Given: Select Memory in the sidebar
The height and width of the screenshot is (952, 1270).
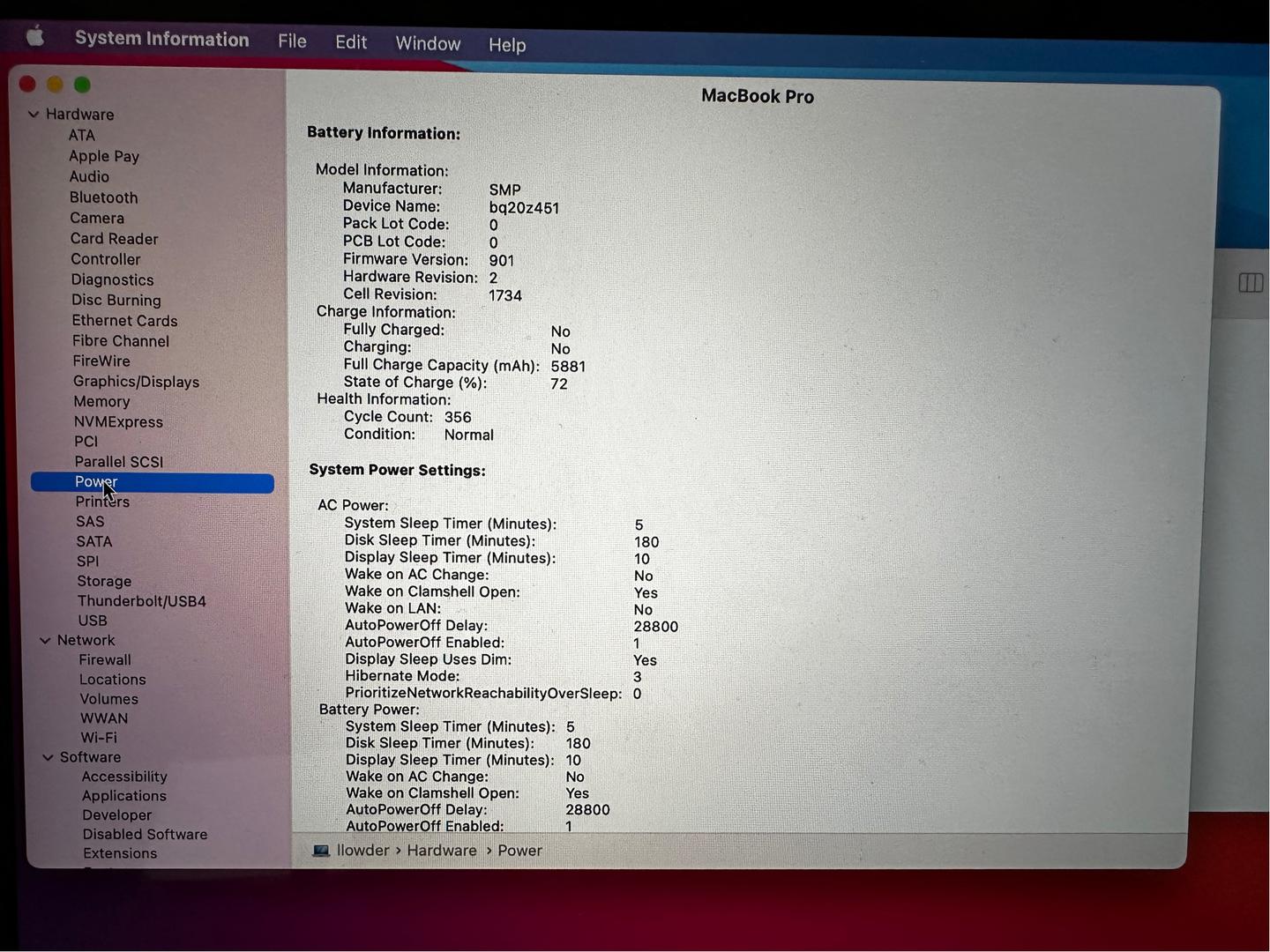Looking at the screenshot, I should 101,401.
